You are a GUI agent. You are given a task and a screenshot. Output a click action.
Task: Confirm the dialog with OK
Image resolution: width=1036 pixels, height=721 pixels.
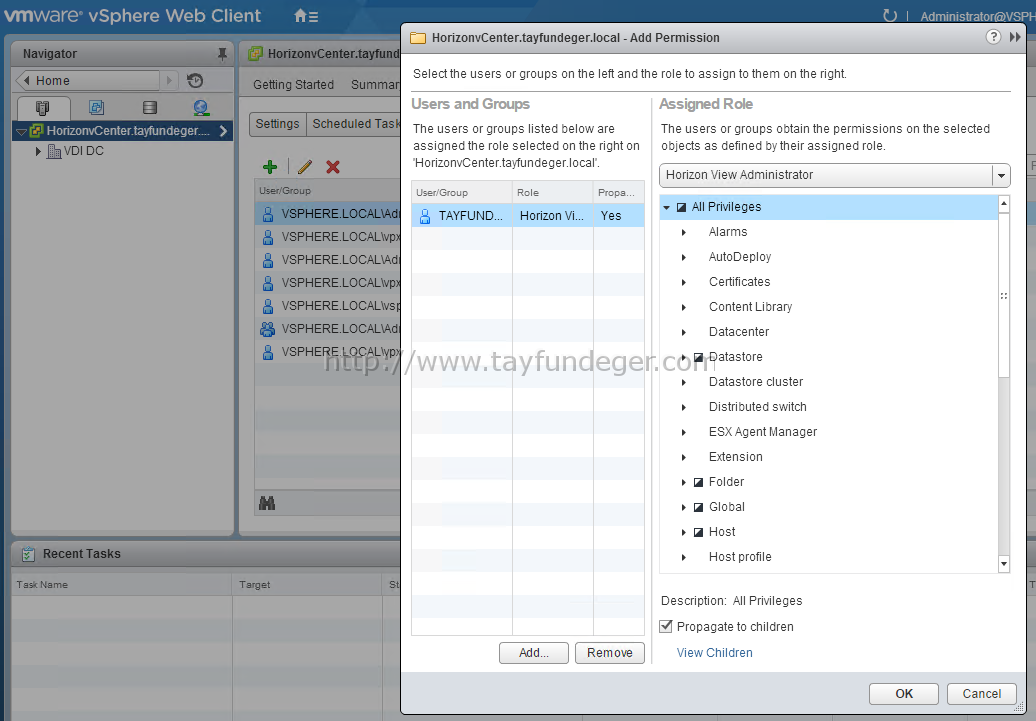tap(904, 694)
